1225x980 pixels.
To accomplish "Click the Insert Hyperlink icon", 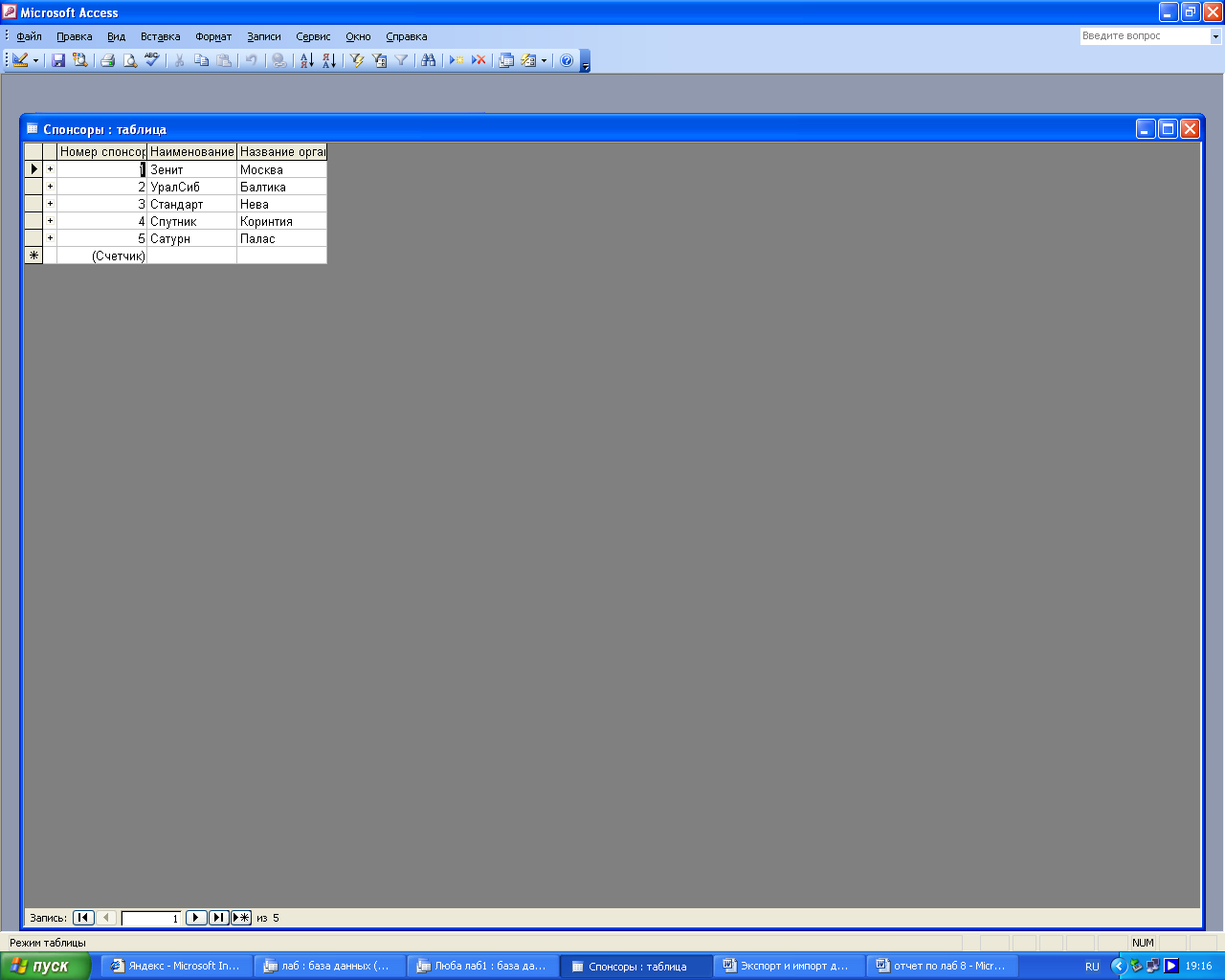I will tap(278, 60).
